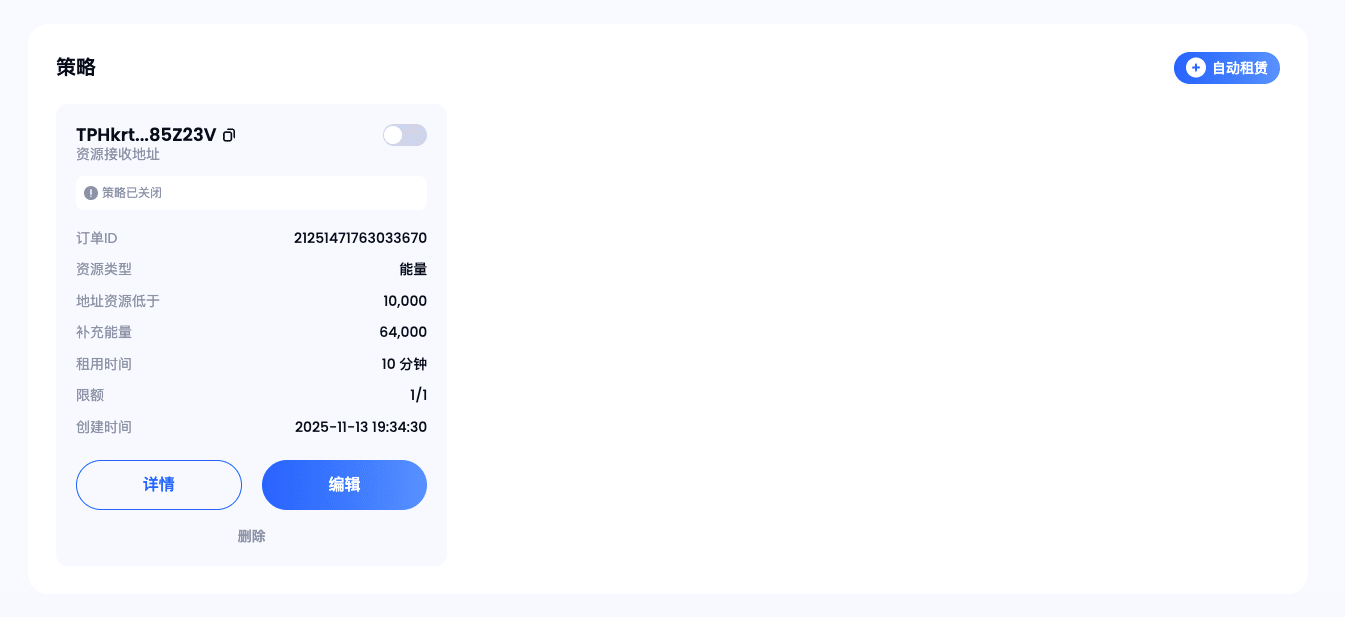Click the 策略 section heading
1345x617 pixels.
coord(76,67)
